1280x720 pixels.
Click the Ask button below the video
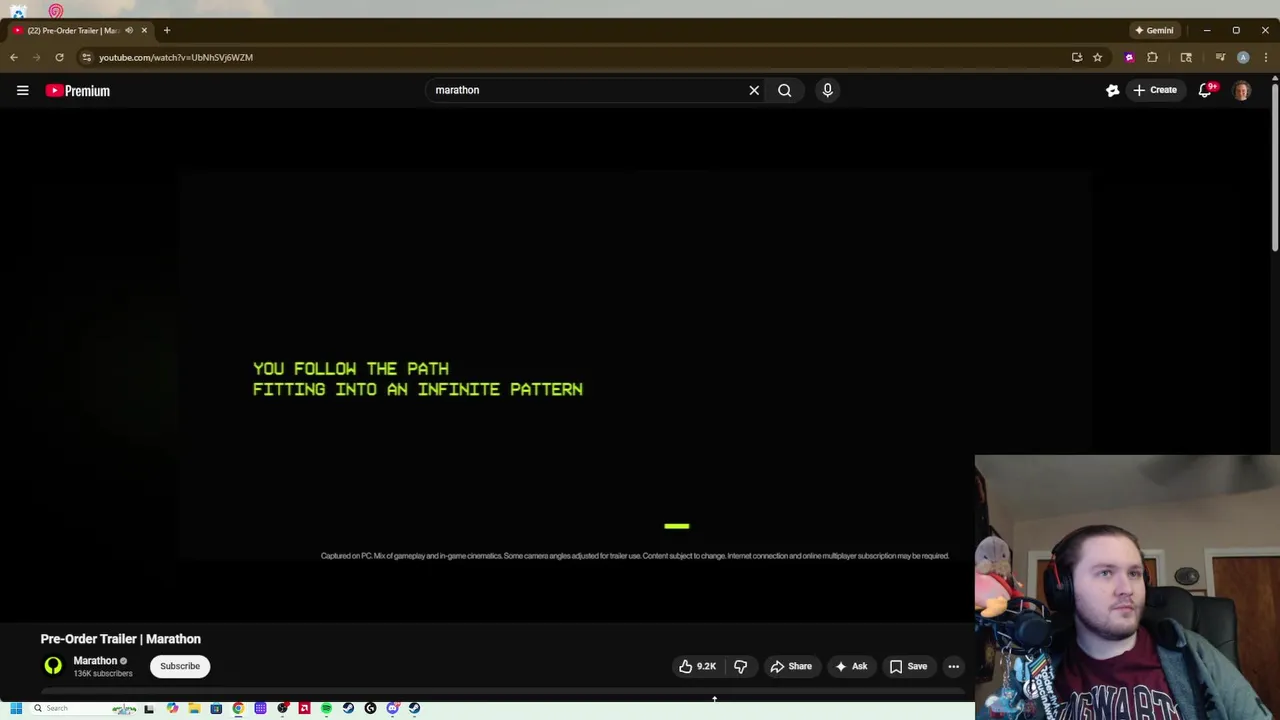coord(851,666)
